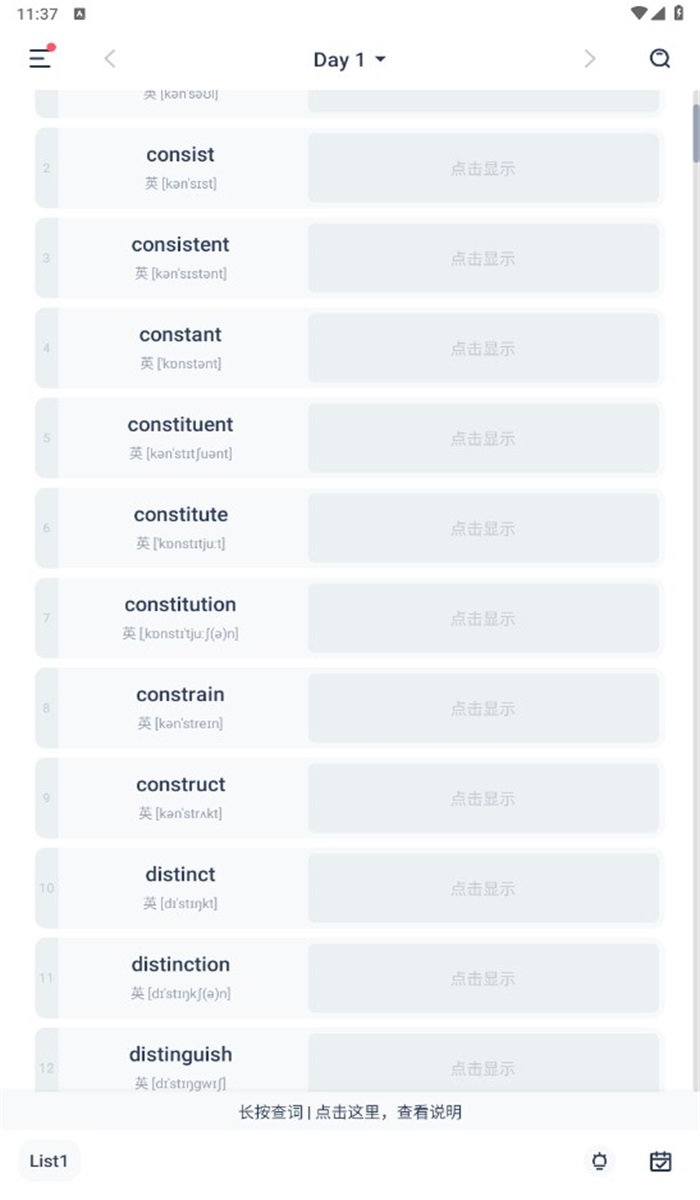The image size is (700, 1200).
Task: Open the search icon
Action: coord(660,59)
